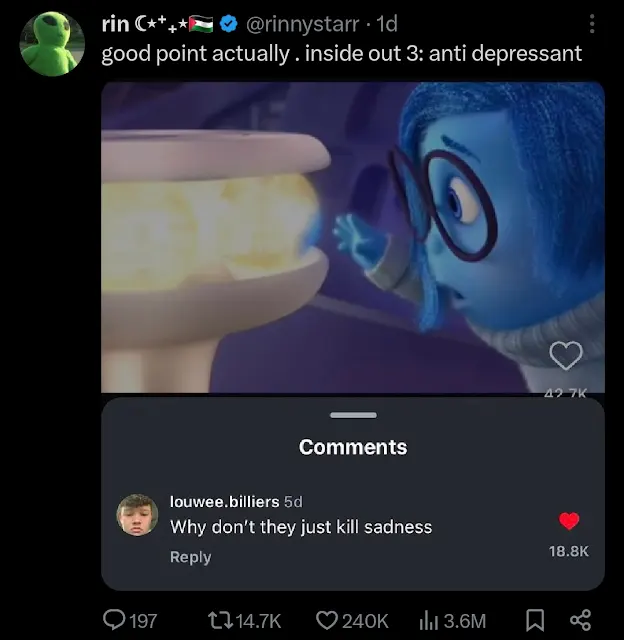Click the louwee.billiers username
This screenshot has width=624, height=640.
tap(224, 501)
